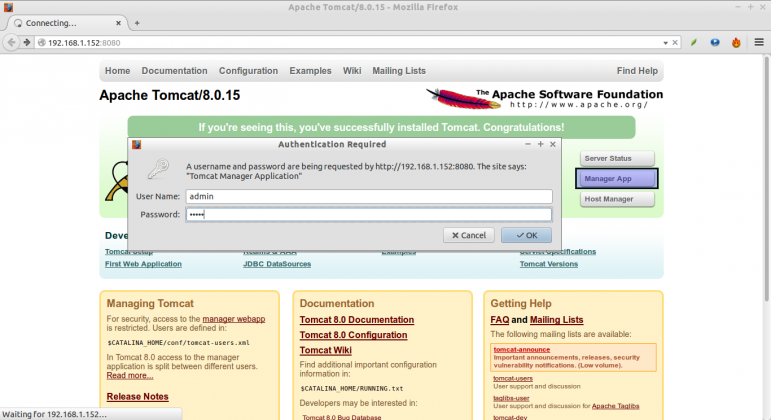Open the Apache Taglibs link
This screenshot has width=771, height=420.
[x=616, y=406]
